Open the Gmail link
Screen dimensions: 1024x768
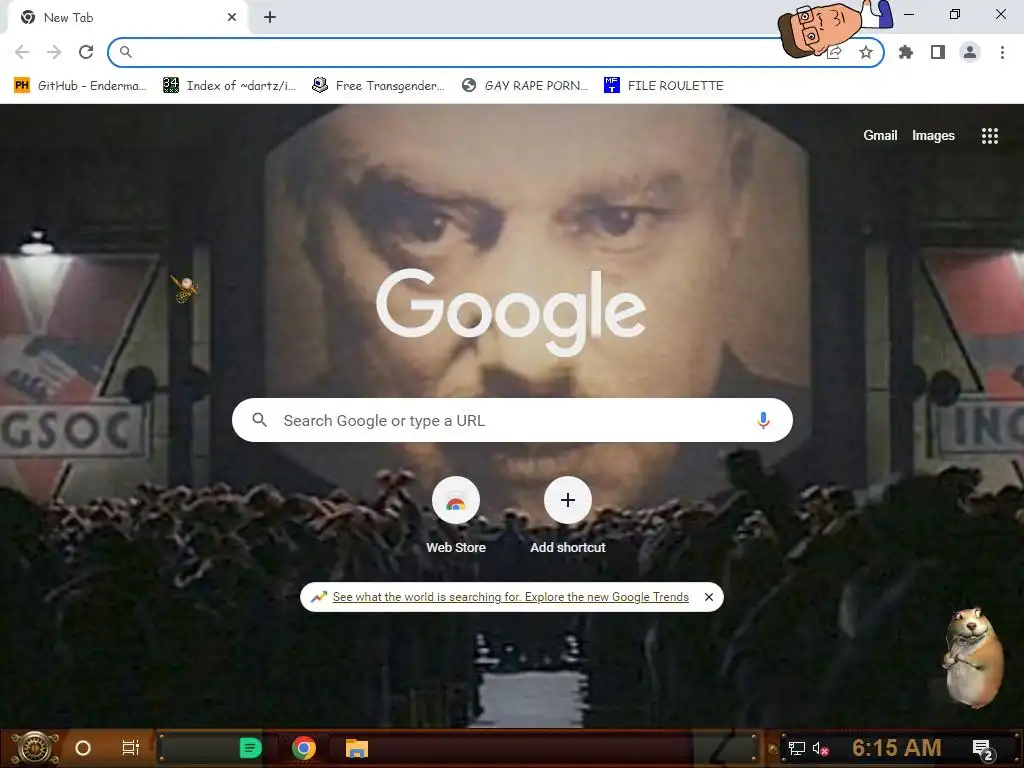(880, 136)
